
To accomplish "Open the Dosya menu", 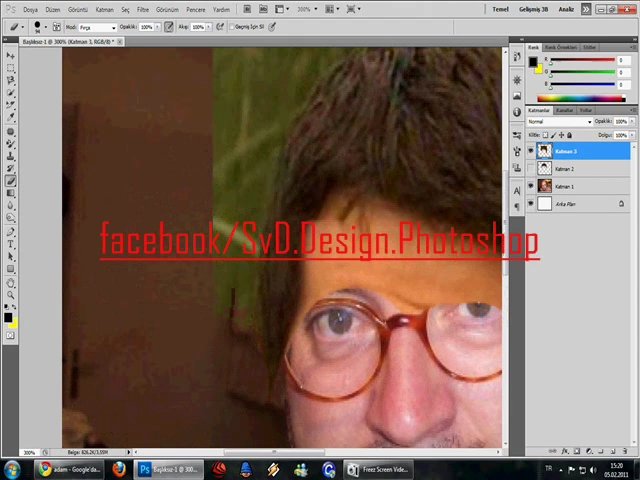I will coord(30,9).
